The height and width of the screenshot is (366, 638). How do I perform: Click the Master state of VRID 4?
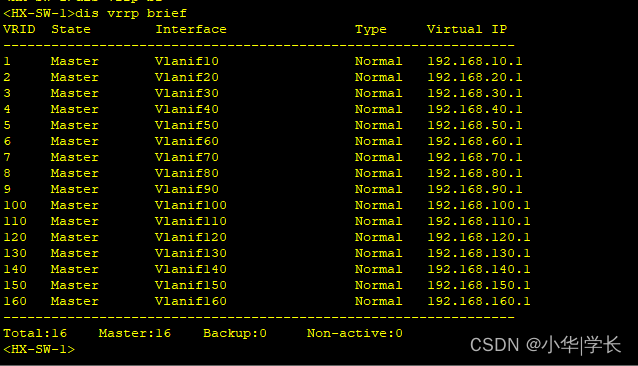click(x=74, y=109)
